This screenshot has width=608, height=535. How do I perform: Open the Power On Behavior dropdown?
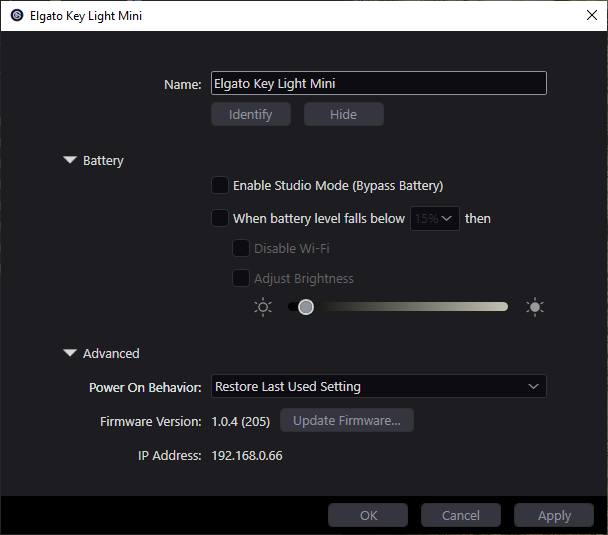[379, 386]
